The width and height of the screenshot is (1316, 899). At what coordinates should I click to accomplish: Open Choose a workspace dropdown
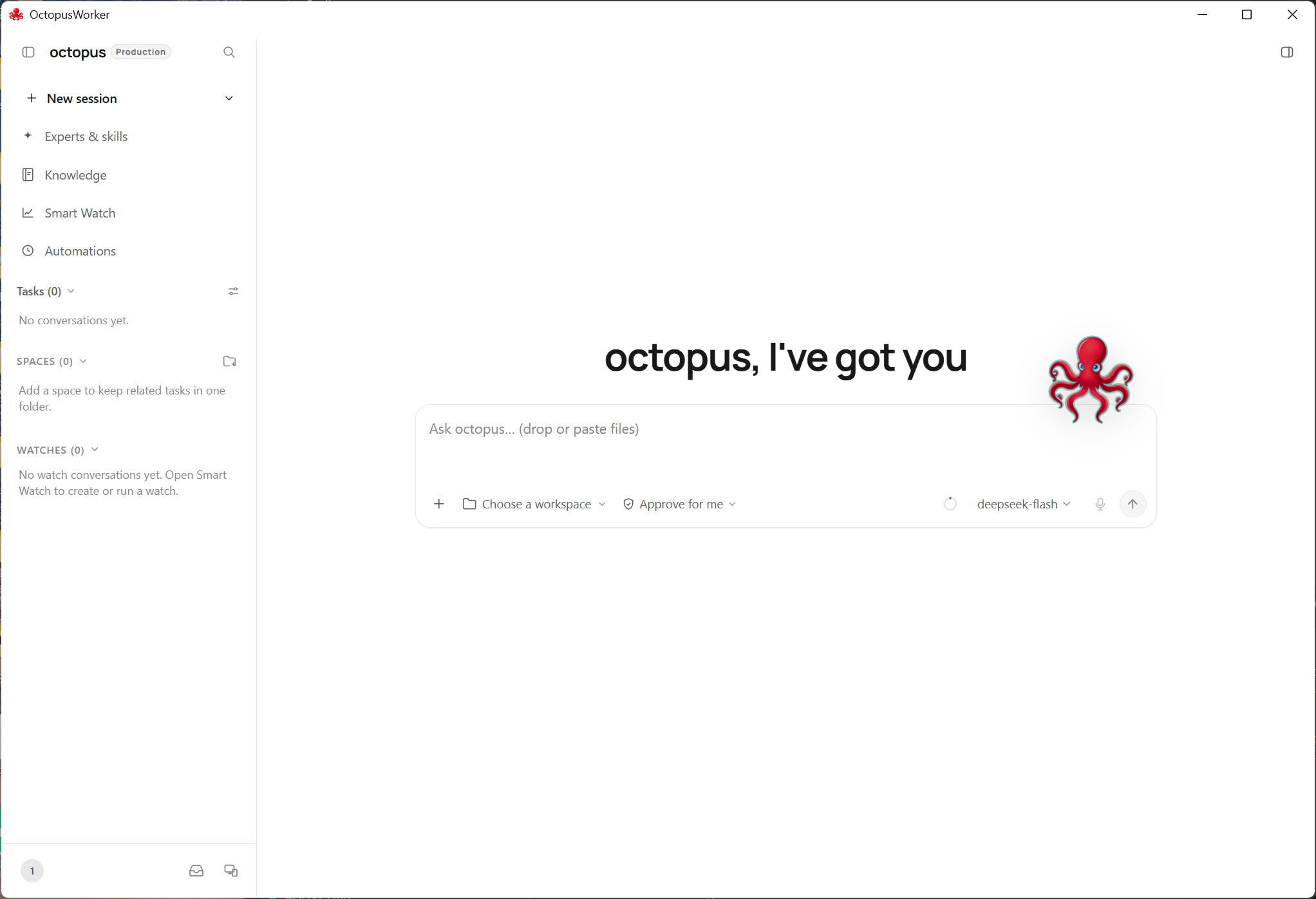click(534, 504)
